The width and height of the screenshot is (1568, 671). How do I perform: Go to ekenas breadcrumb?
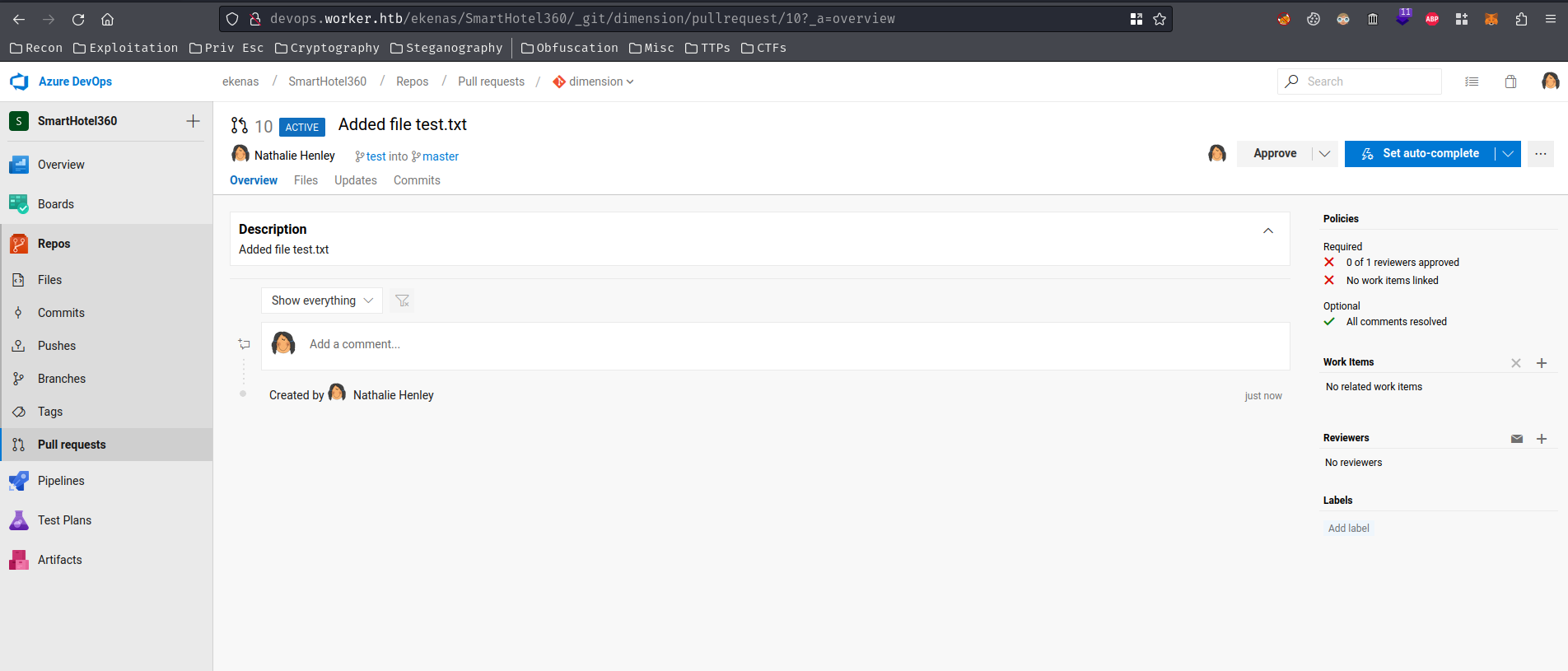(240, 82)
